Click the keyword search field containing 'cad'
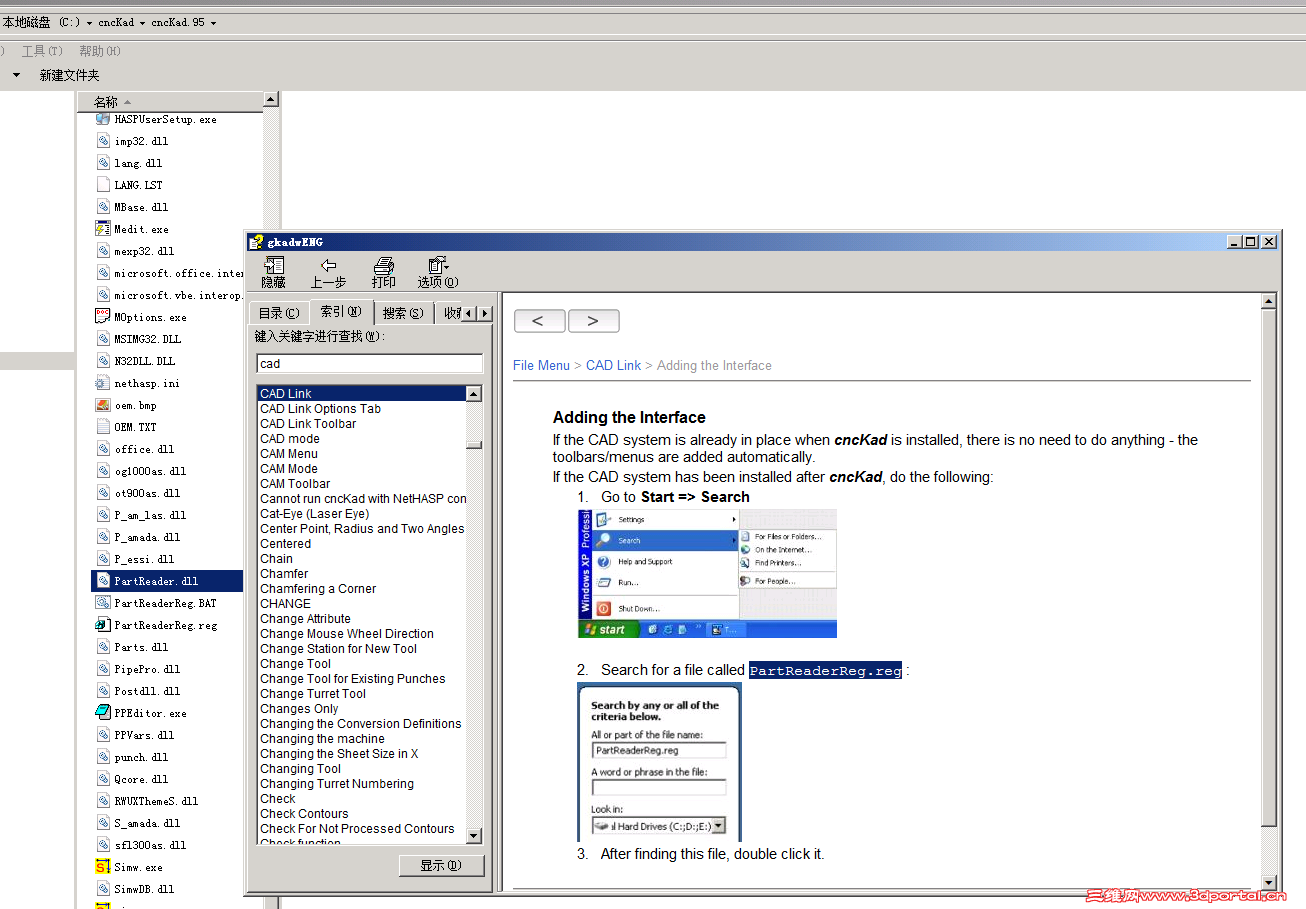 tap(369, 364)
